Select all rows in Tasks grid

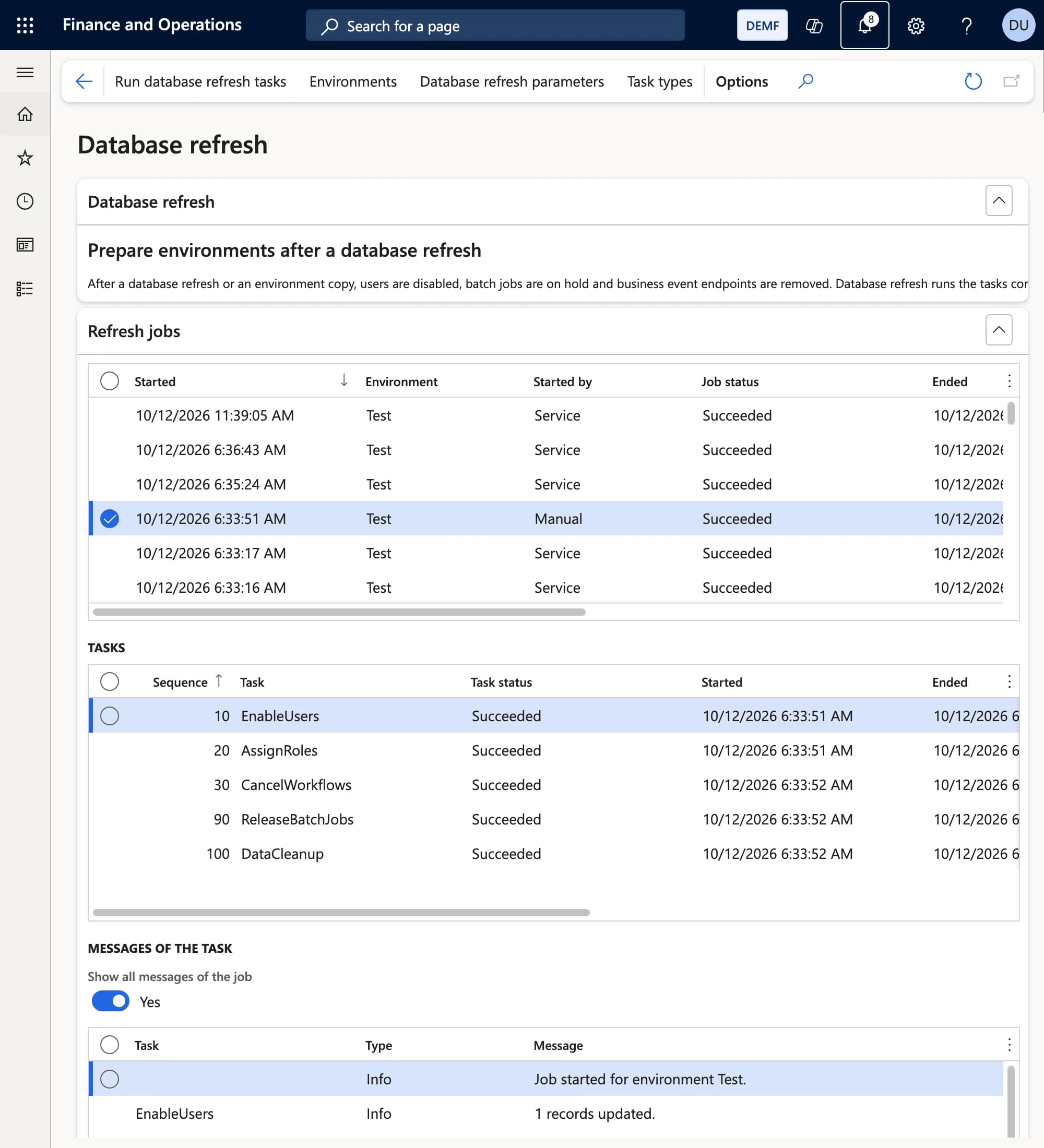109,681
